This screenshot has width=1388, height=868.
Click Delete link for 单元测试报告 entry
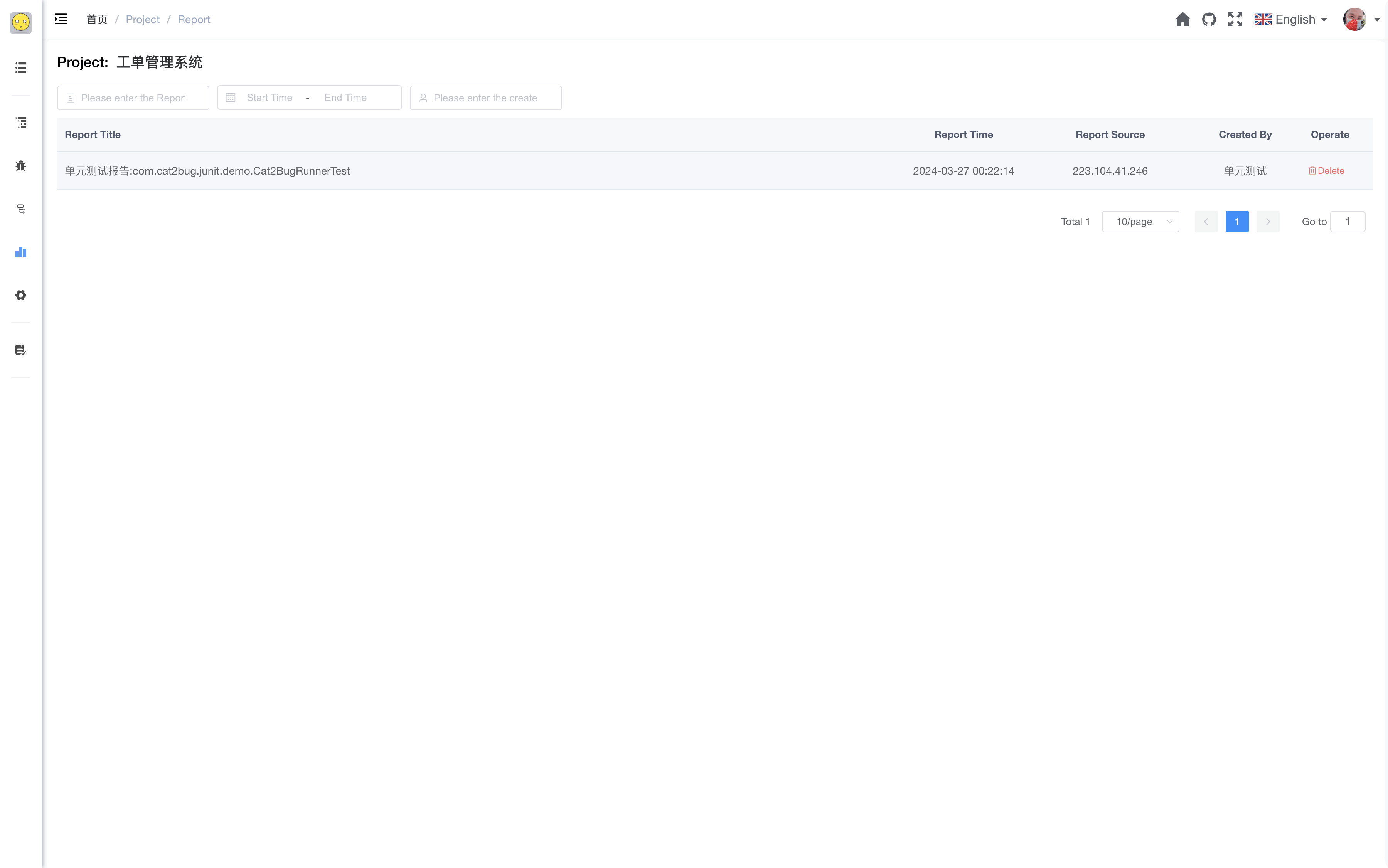(1327, 170)
